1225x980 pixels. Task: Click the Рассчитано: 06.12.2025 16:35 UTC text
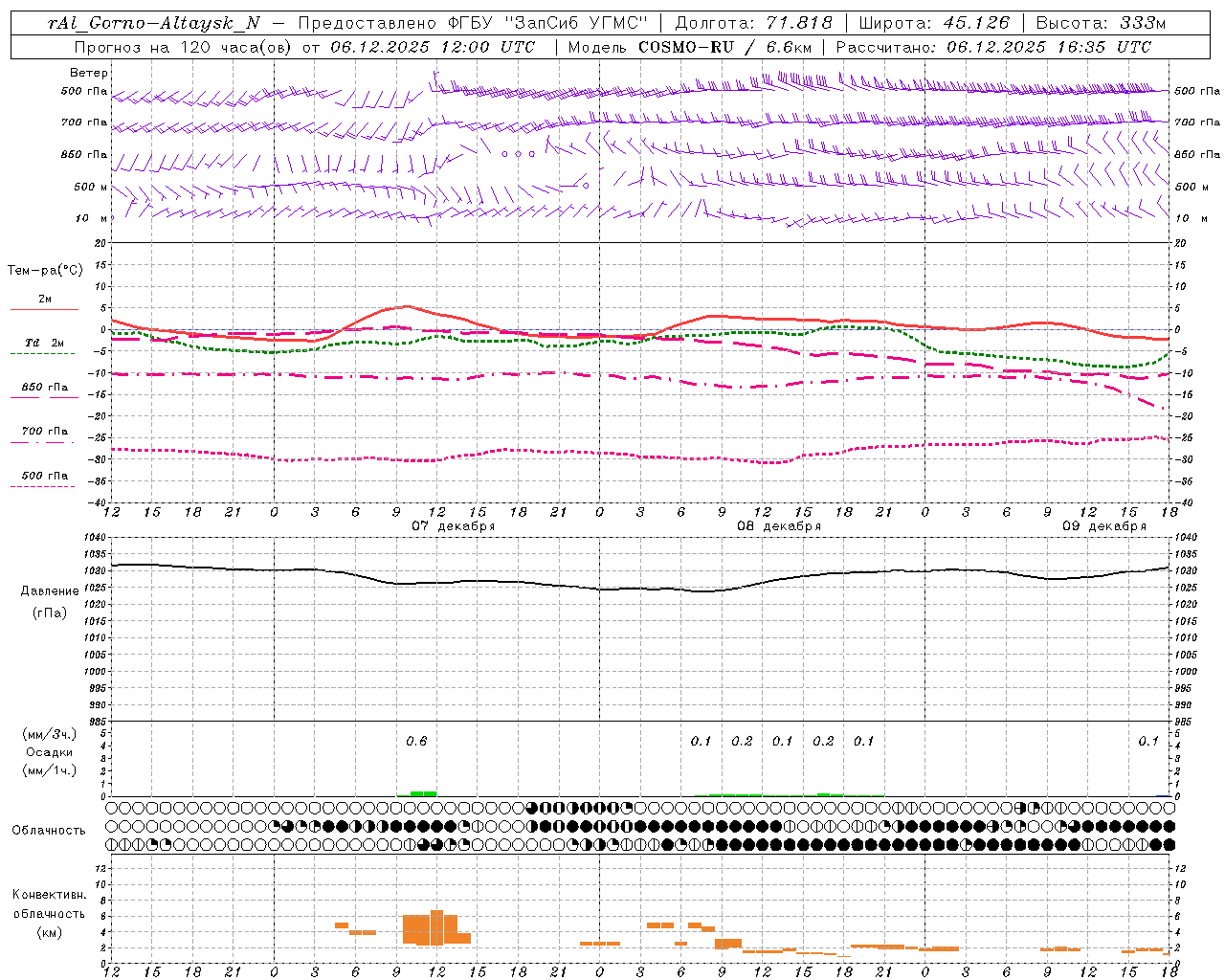pyautogui.click(x=993, y=47)
